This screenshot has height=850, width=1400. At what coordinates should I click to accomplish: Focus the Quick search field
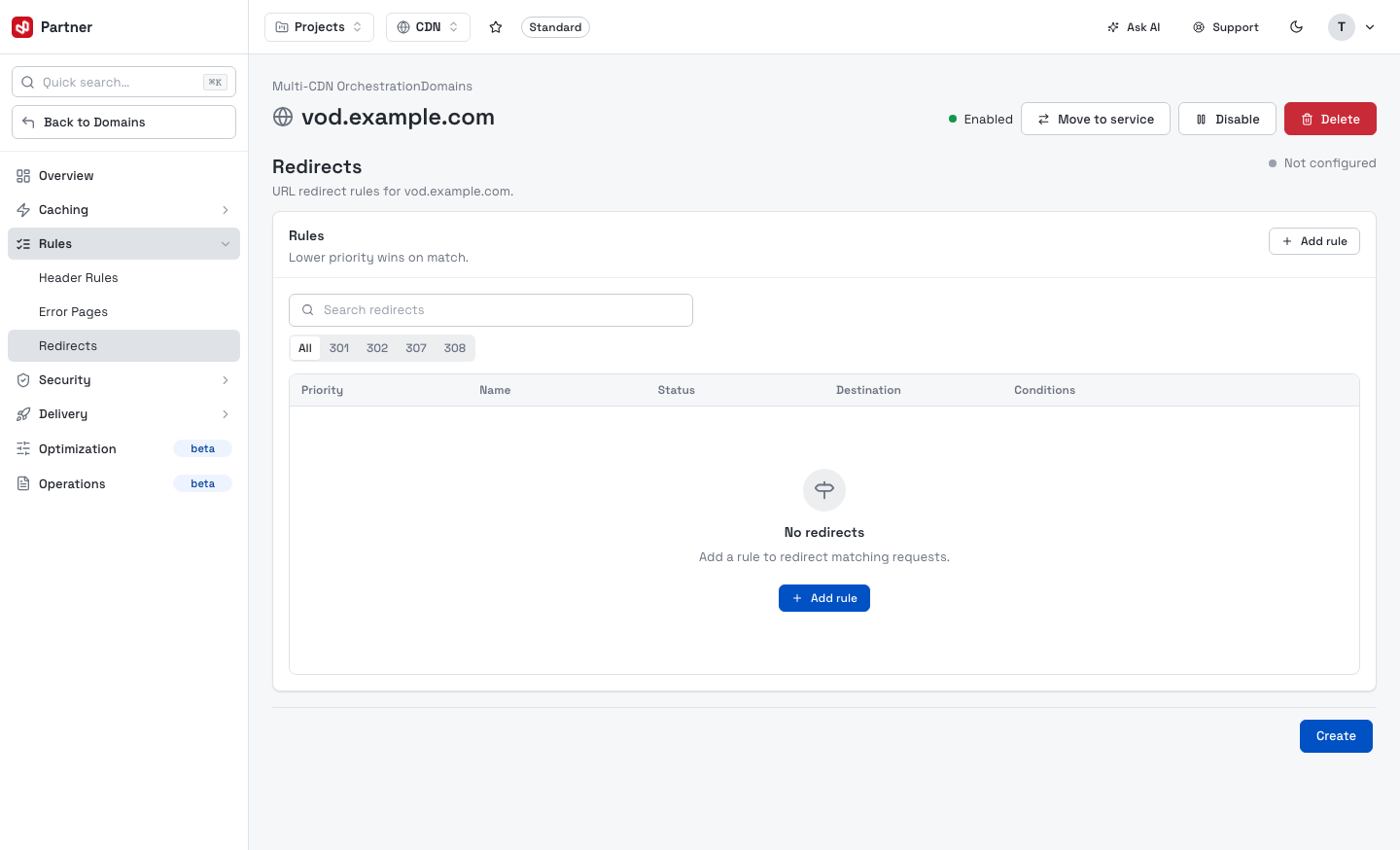[x=123, y=82]
